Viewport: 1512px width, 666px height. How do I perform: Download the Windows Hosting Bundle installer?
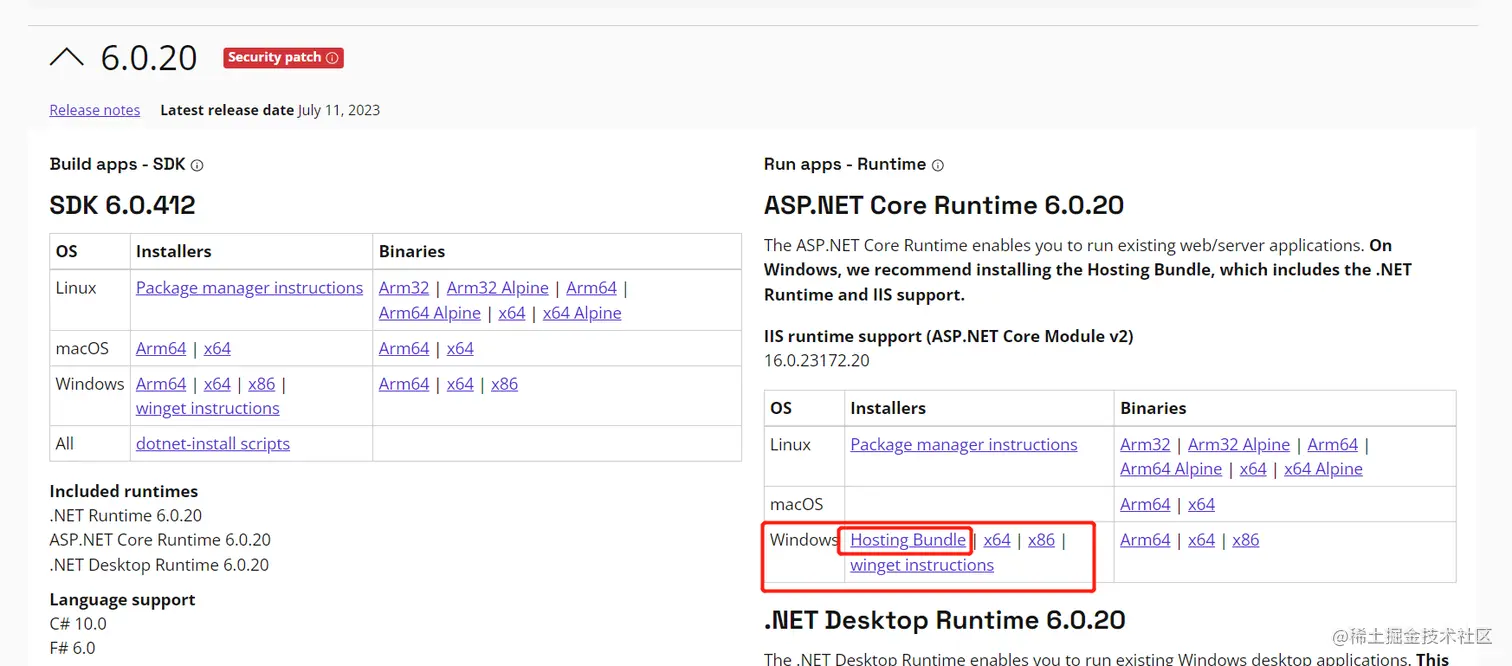[907, 540]
